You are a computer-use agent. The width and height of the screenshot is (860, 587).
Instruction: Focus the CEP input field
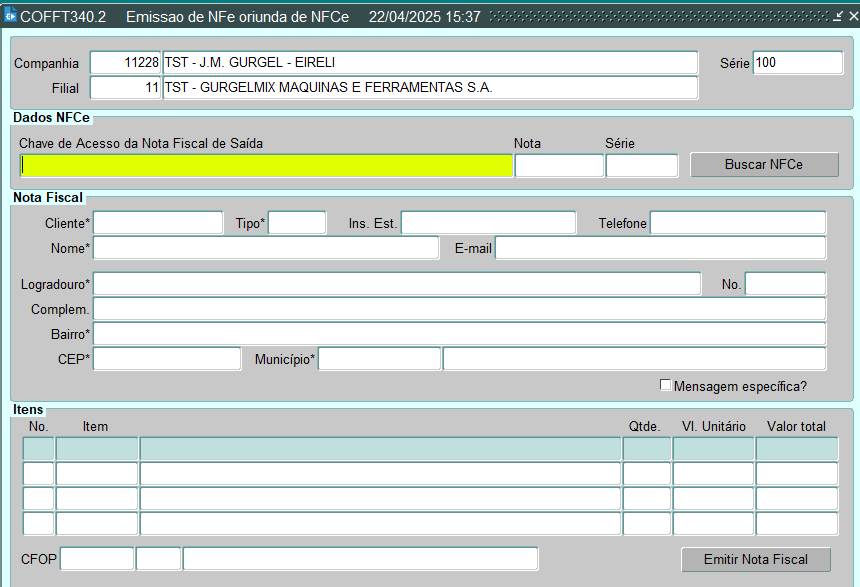[167, 359]
